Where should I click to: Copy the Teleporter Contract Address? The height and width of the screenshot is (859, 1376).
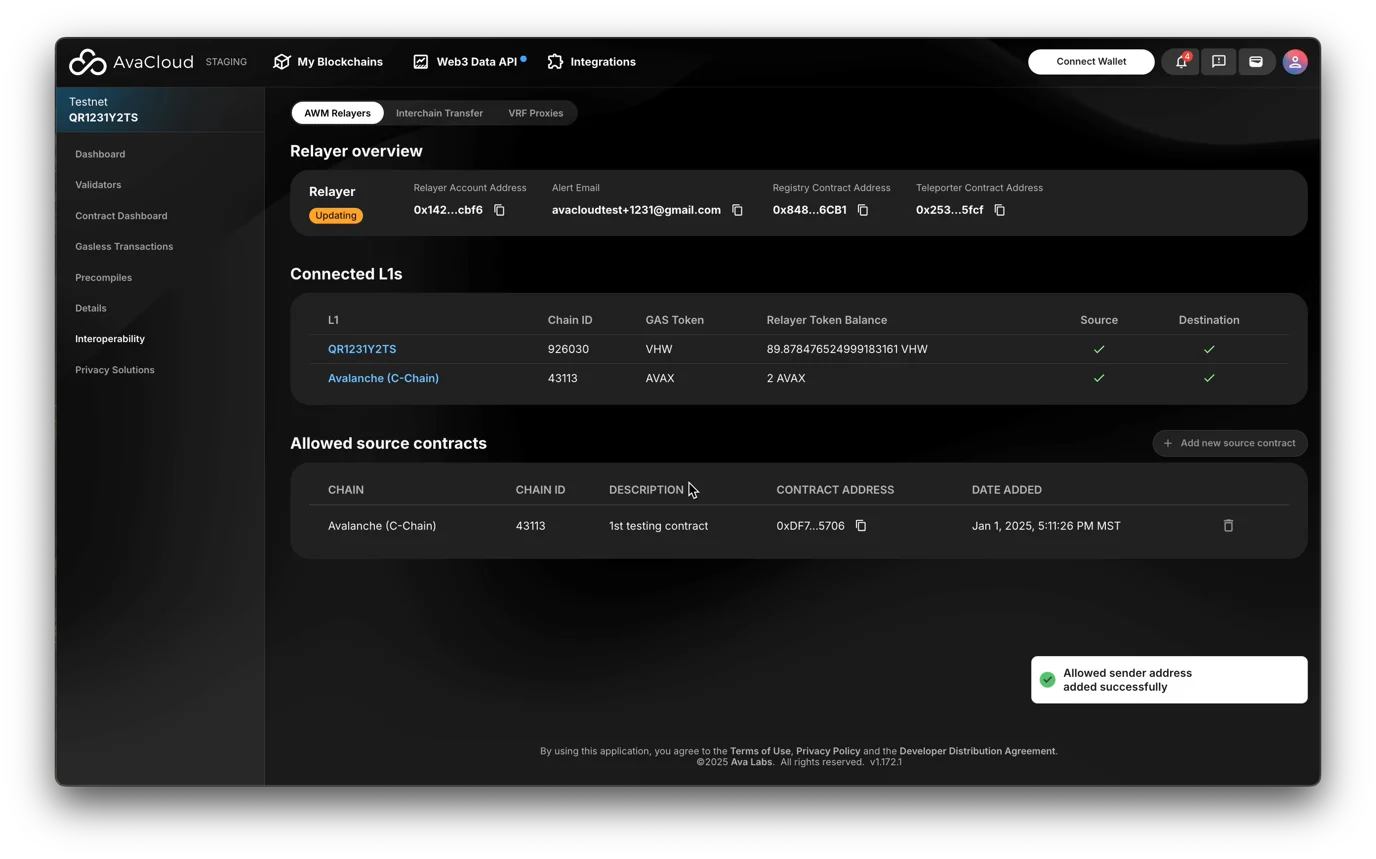tap(999, 210)
